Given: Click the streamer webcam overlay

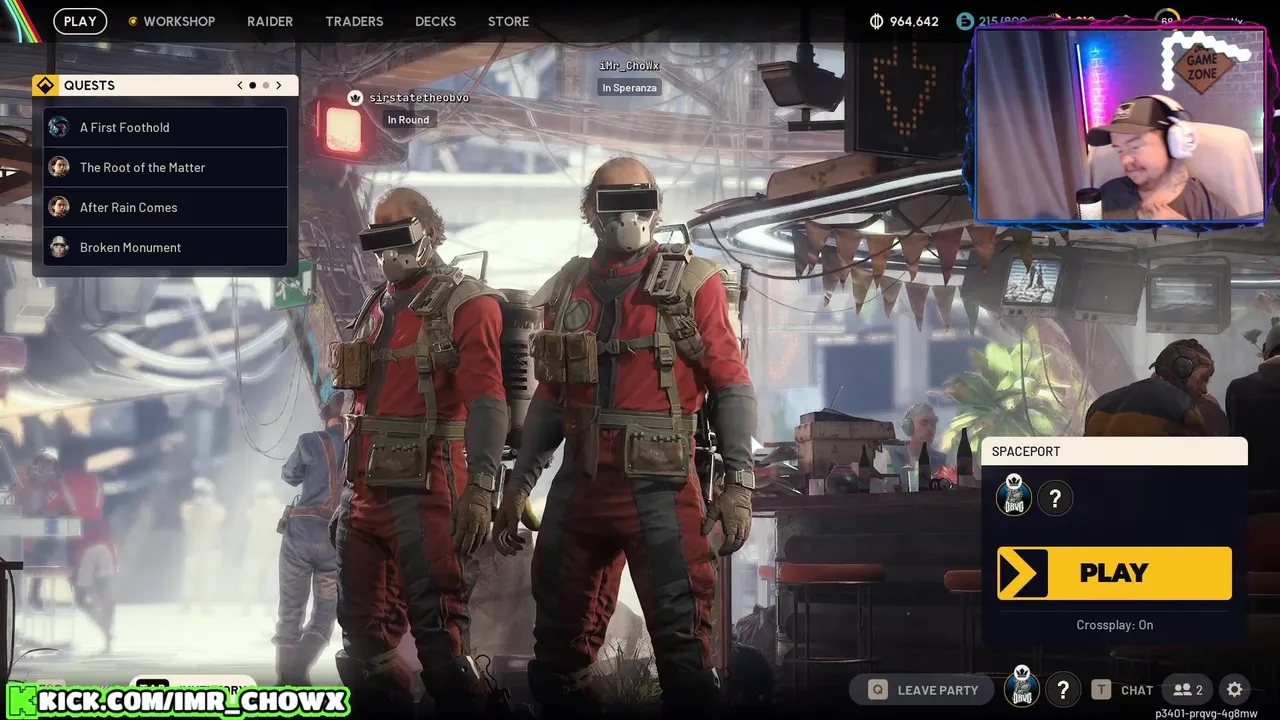Looking at the screenshot, I should tap(1120, 124).
